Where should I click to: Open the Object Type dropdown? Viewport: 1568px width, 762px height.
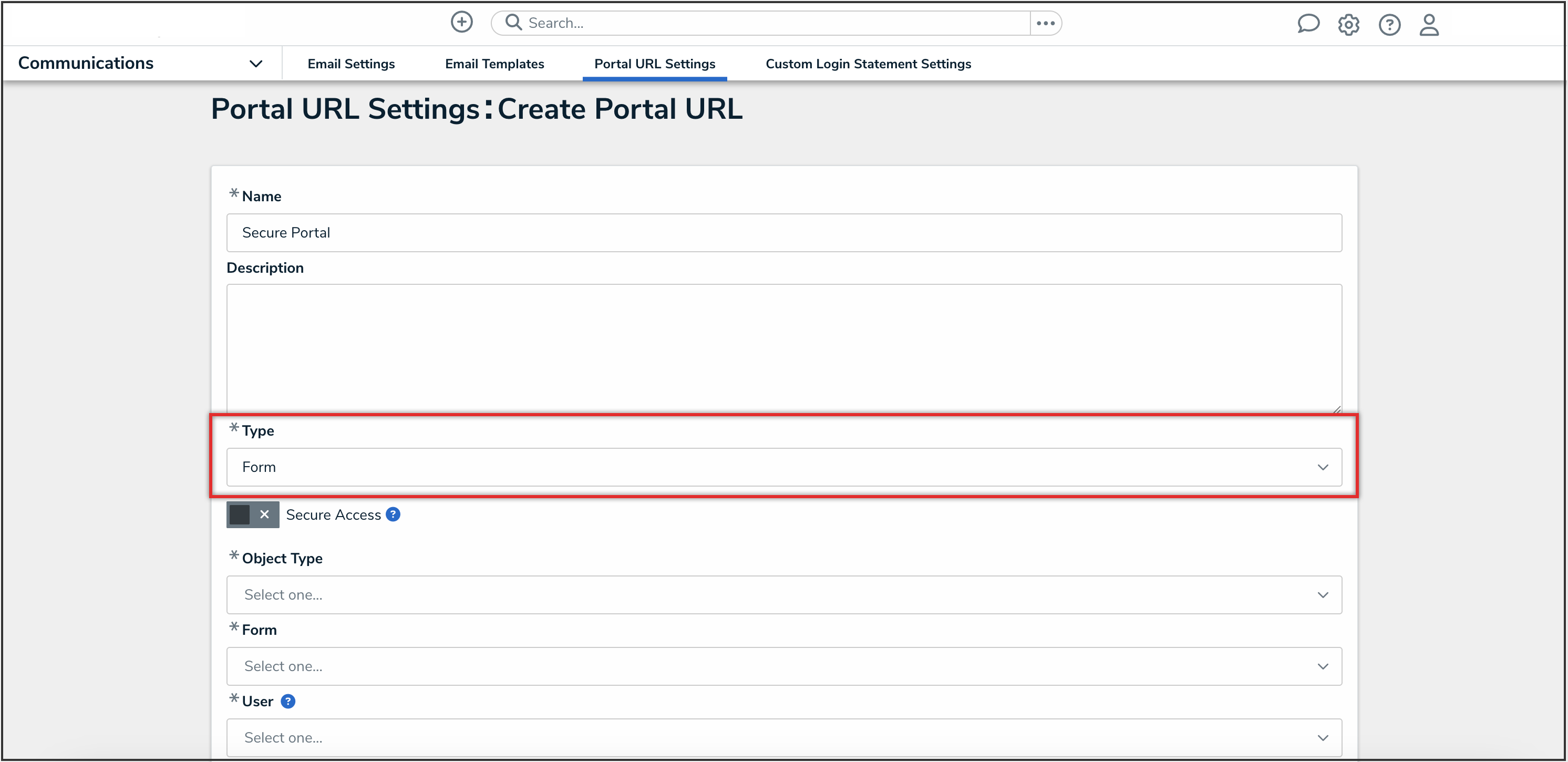(x=783, y=595)
